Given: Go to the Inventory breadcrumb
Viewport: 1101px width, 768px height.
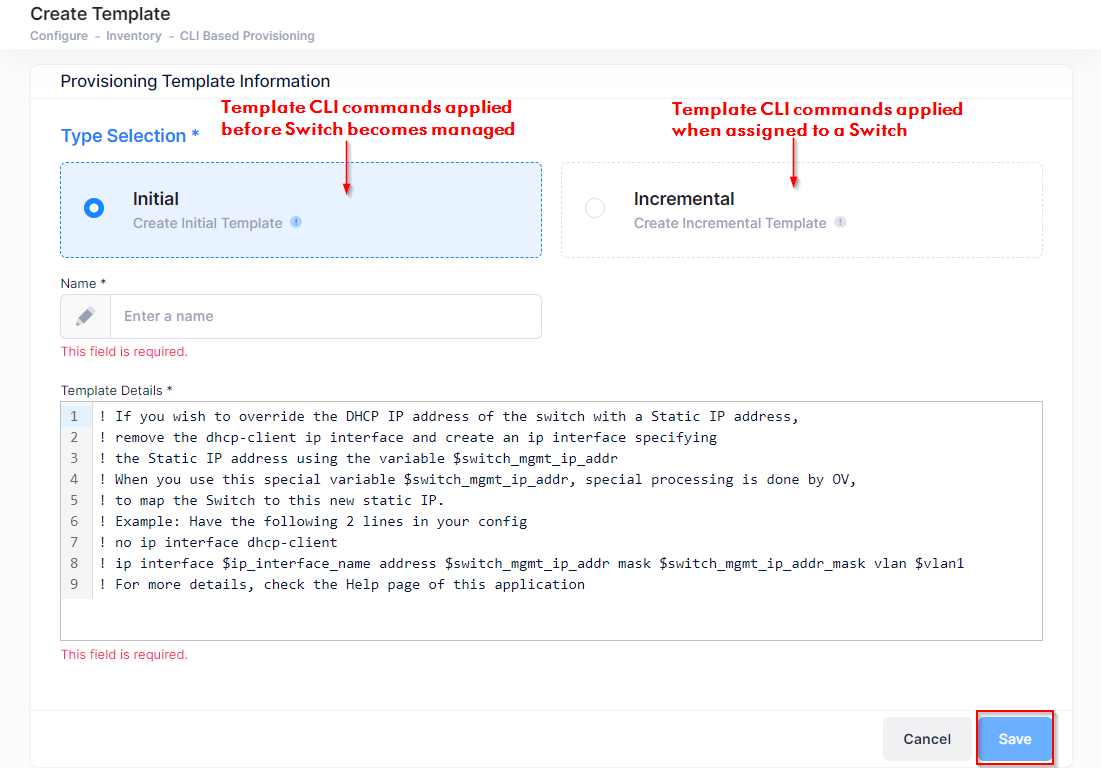Looking at the screenshot, I should coord(134,36).
